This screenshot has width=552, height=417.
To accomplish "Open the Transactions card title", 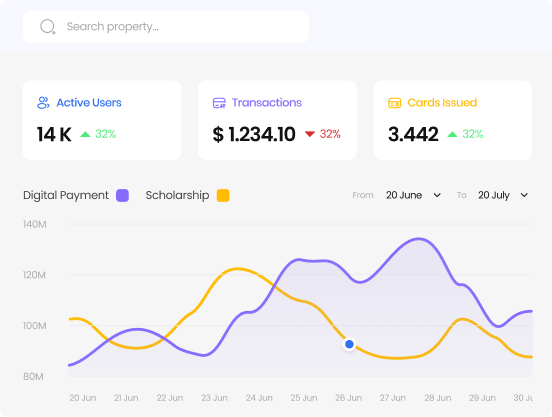I will click(x=267, y=103).
